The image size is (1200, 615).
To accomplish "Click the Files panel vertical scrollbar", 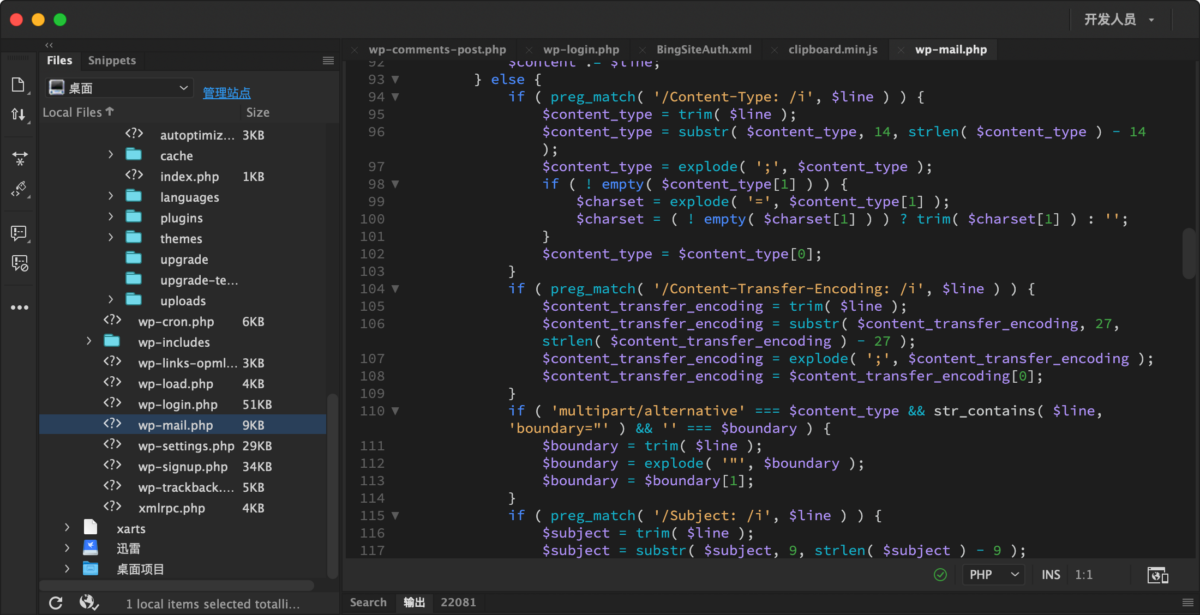I will click(x=332, y=484).
